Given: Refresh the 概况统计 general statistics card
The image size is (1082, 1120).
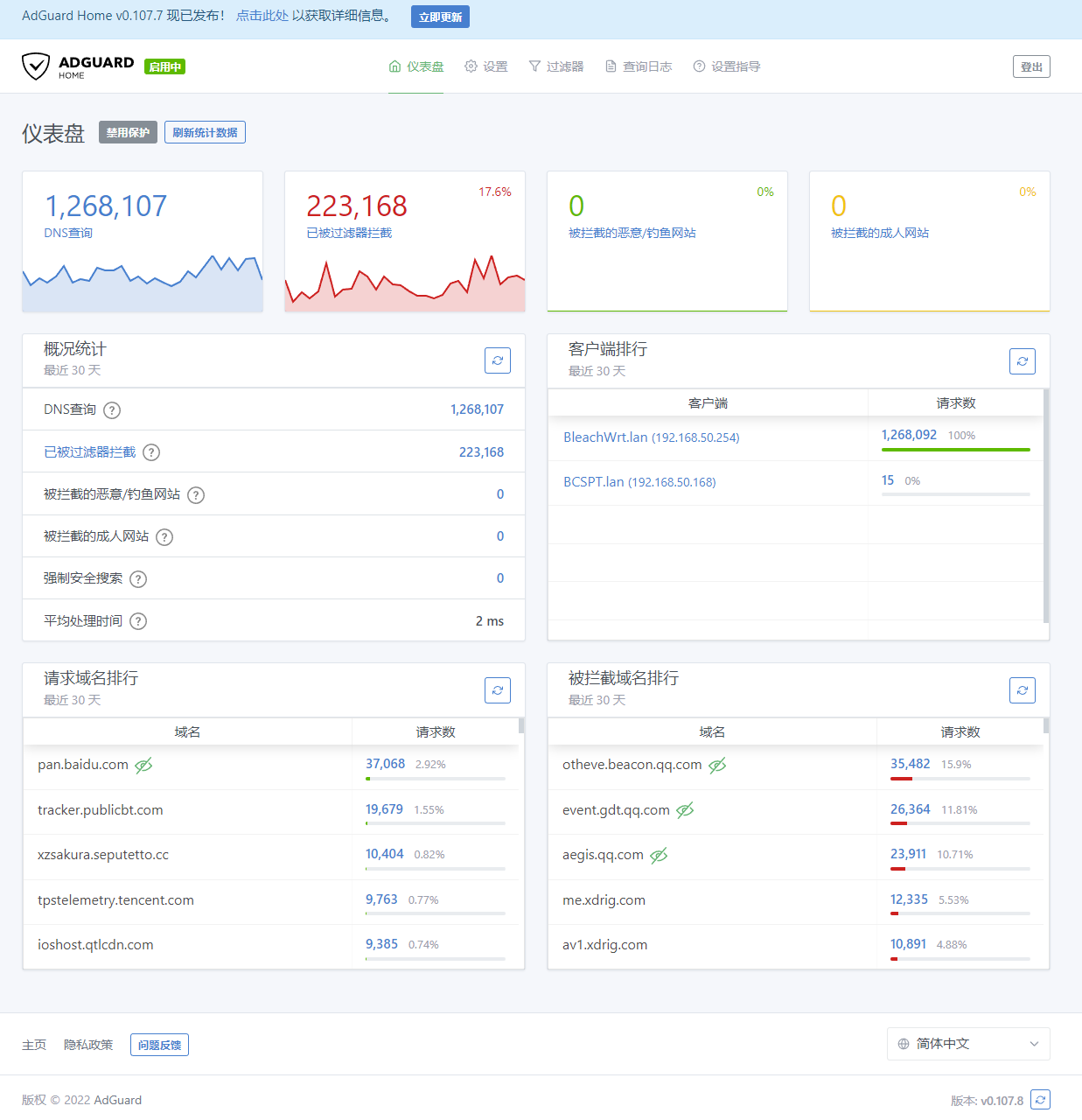Looking at the screenshot, I should pos(498,360).
